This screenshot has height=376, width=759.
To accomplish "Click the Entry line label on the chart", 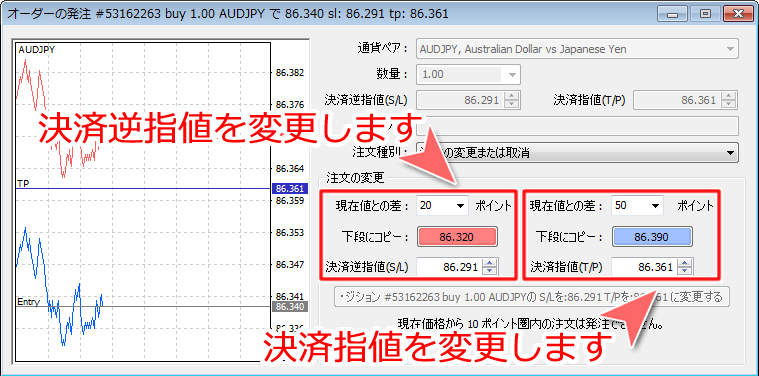I will coord(28,301).
